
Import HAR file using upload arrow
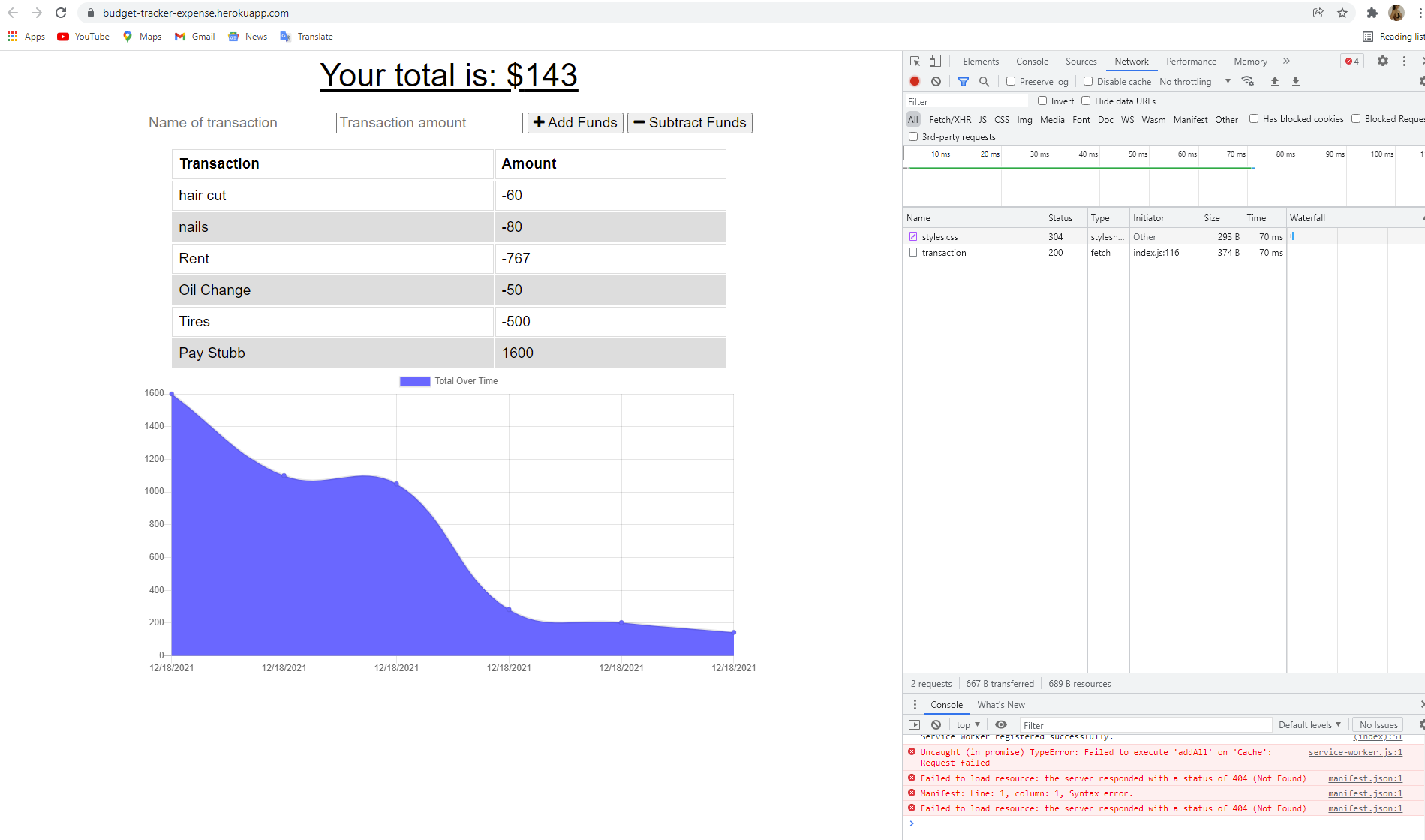[1274, 81]
